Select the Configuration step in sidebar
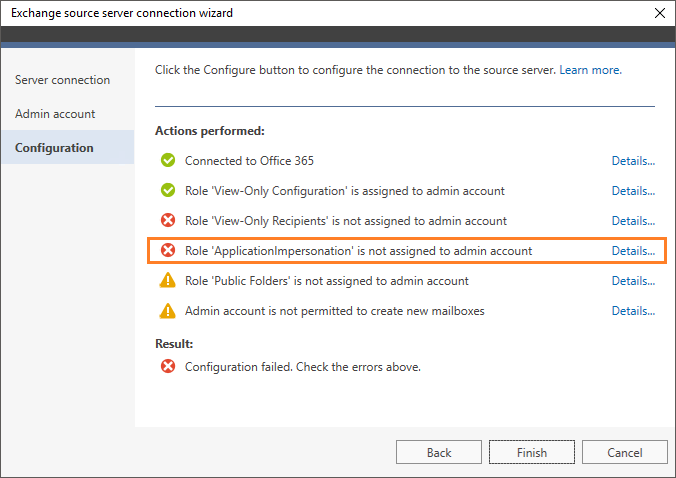The image size is (676, 478). (68, 147)
